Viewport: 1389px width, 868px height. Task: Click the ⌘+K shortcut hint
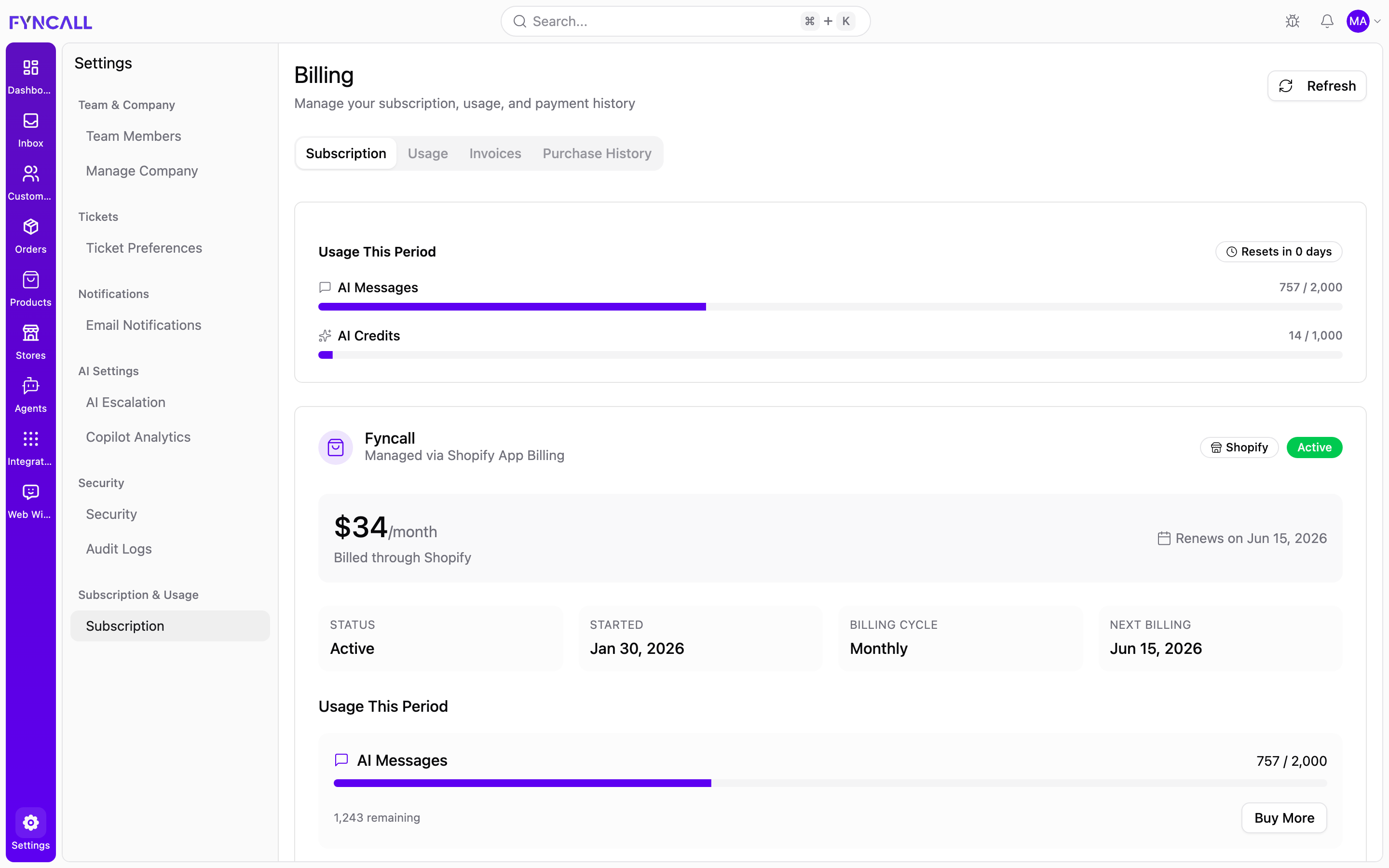point(828,21)
